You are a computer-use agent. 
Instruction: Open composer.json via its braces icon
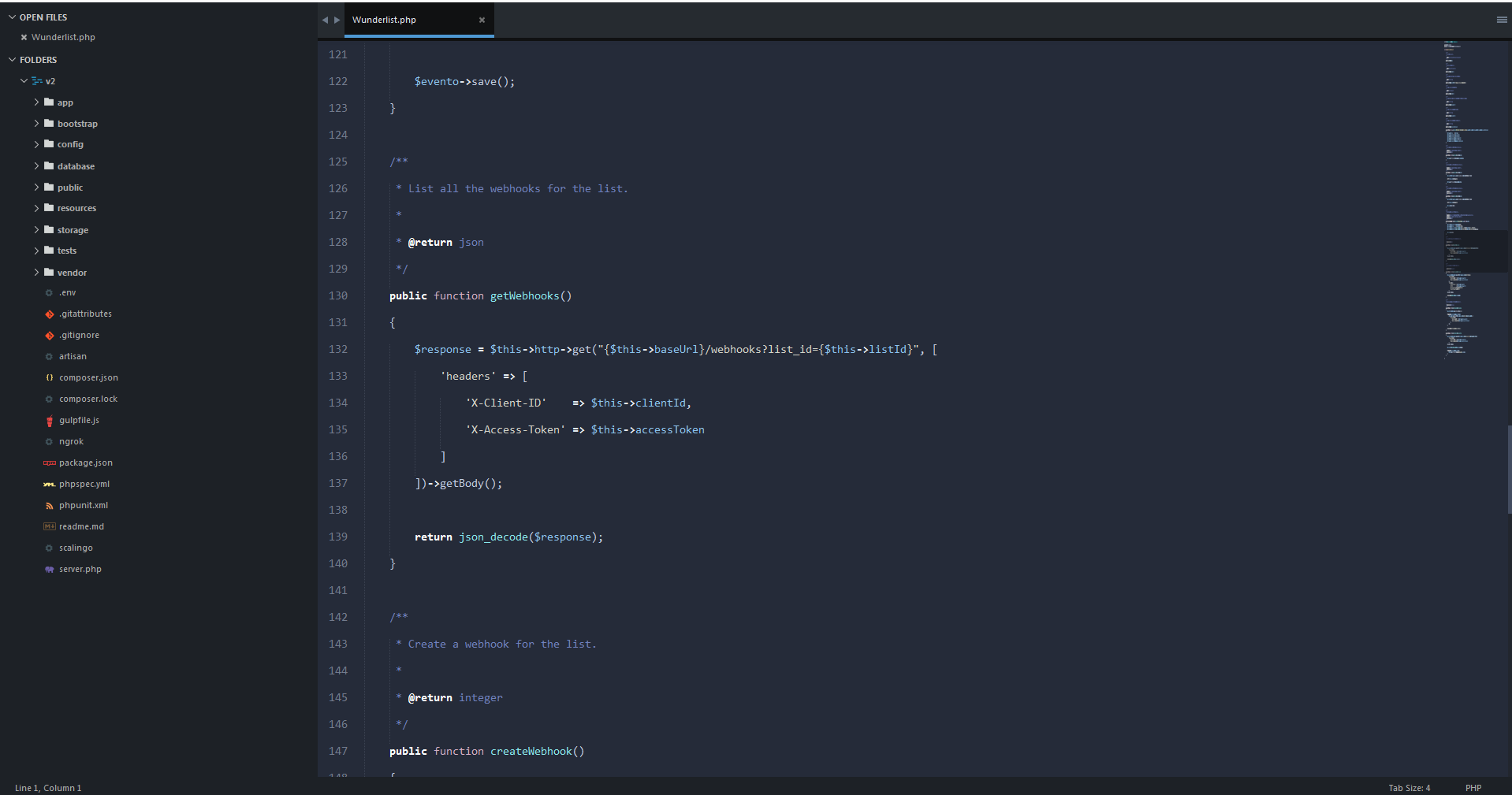[x=49, y=377]
